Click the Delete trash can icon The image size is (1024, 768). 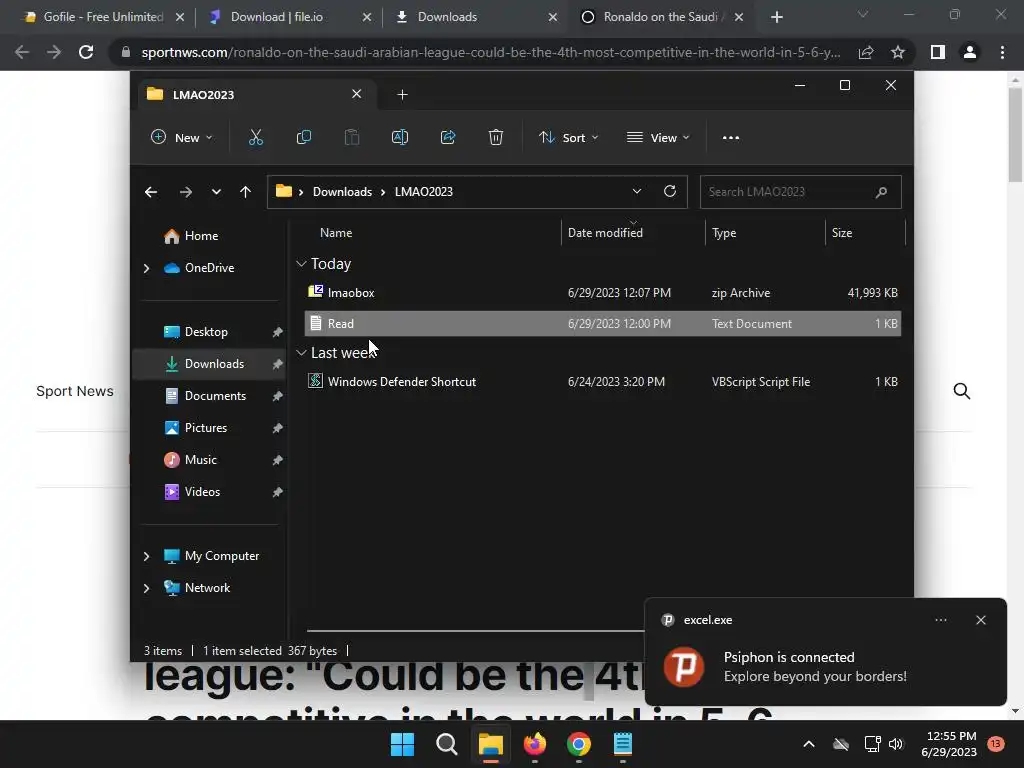(496, 137)
